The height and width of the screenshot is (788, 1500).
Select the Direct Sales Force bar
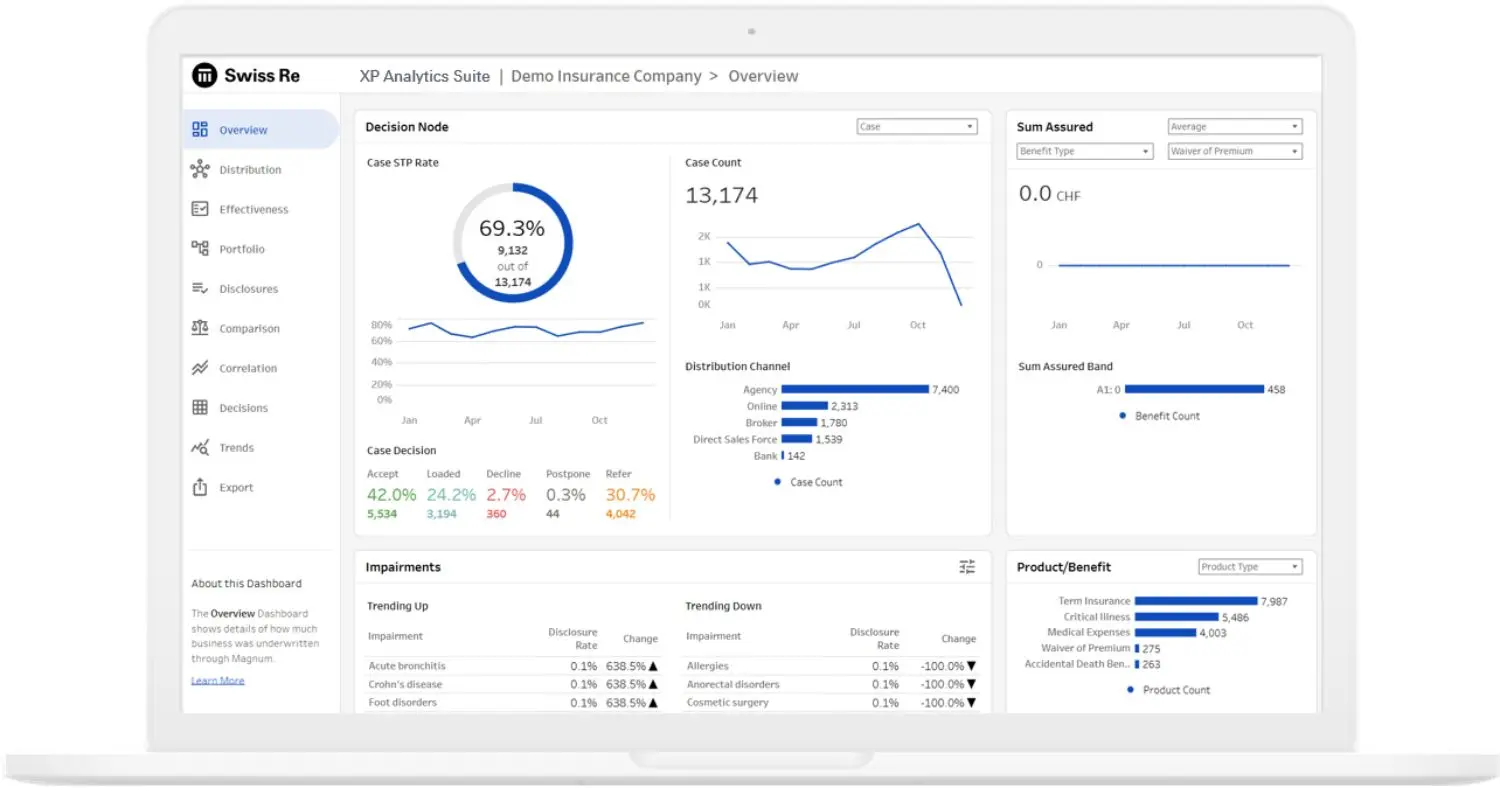[x=797, y=439]
